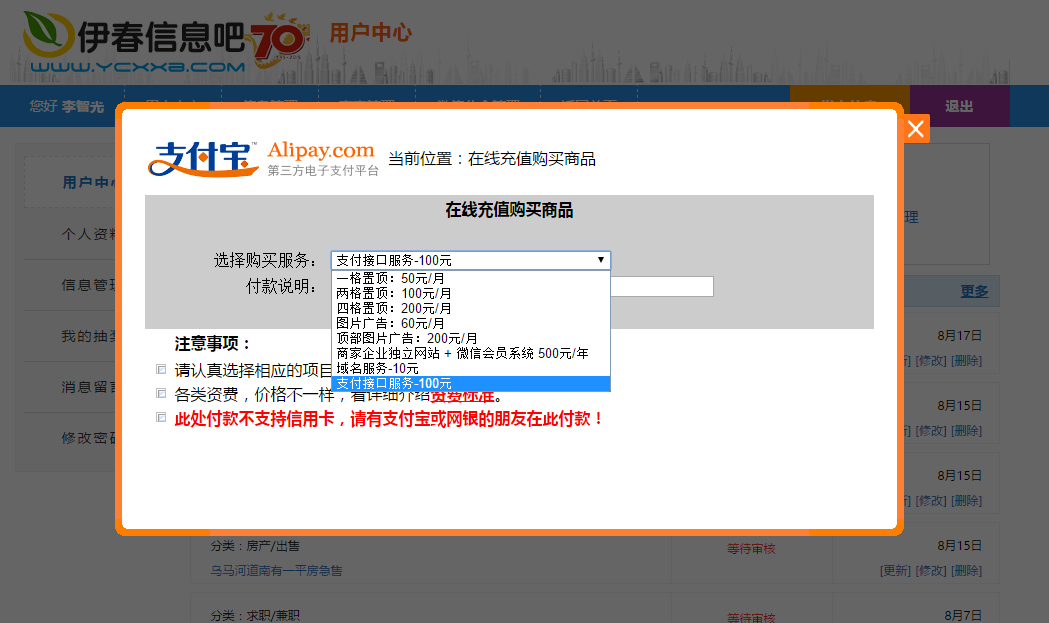The width and height of the screenshot is (1049, 623).
Task: Select highlighted 支付接口服务-100元 option
Action: [393, 383]
